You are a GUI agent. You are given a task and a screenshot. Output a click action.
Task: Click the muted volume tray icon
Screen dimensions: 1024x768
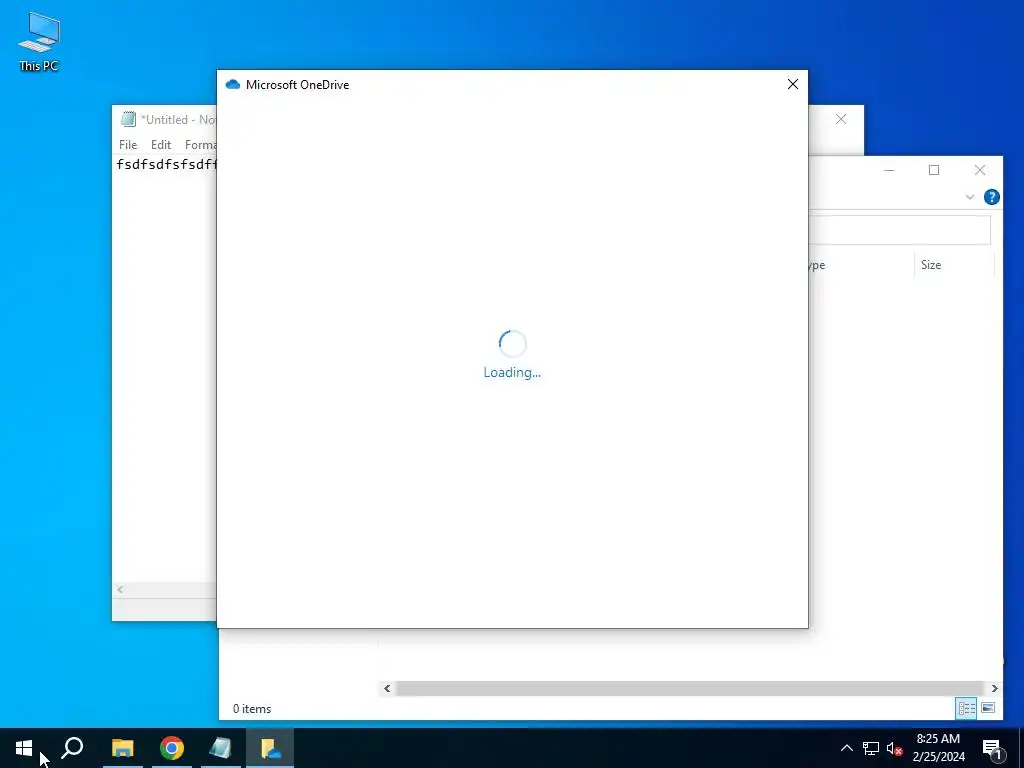(x=895, y=748)
